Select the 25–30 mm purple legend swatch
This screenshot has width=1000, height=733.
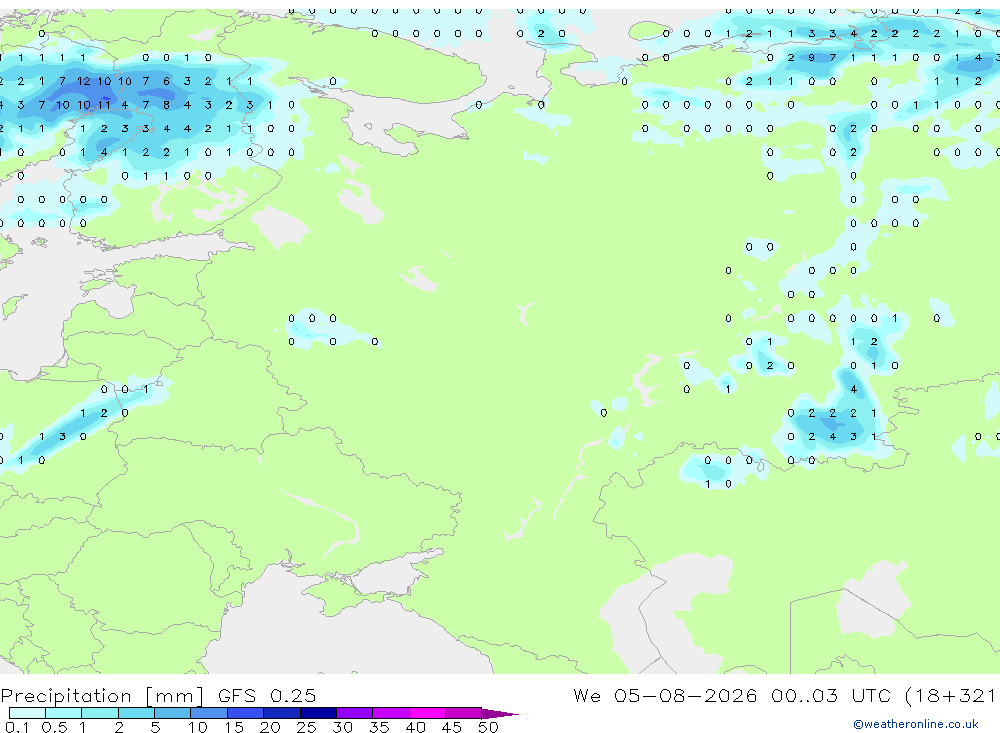tap(318, 713)
